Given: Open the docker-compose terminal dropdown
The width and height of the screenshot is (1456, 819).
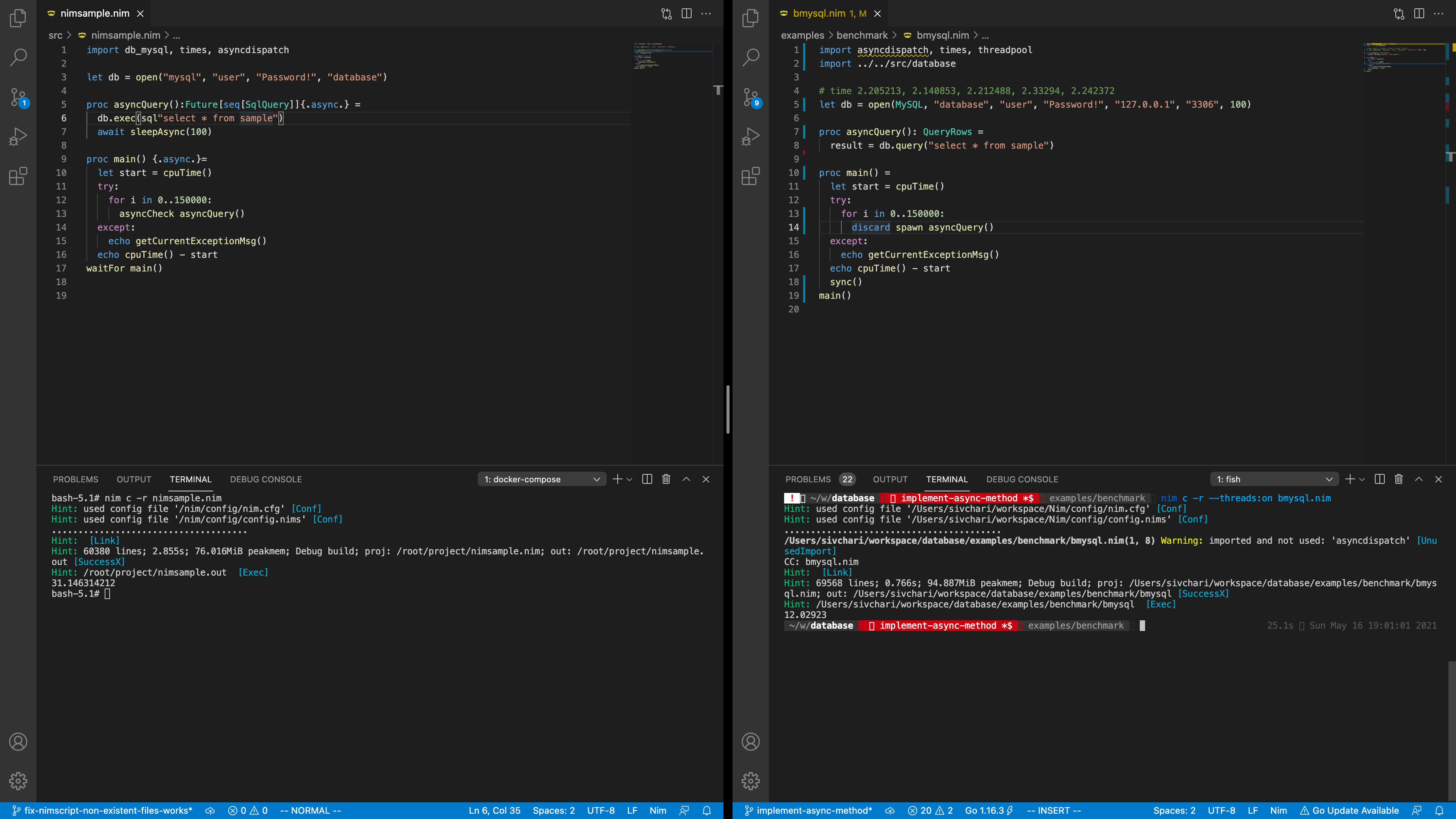Looking at the screenshot, I should pos(541,479).
